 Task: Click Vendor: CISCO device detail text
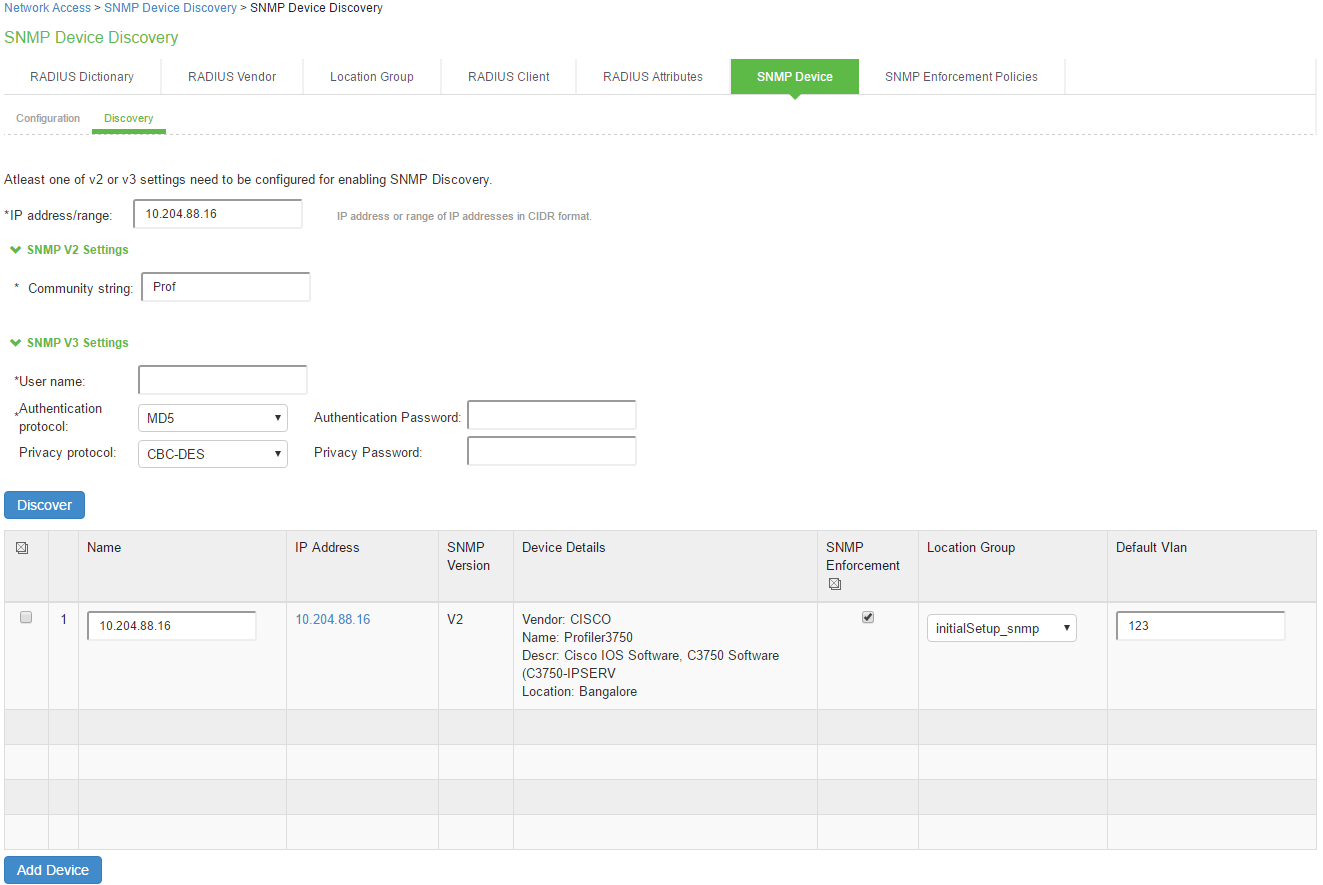[x=566, y=620]
